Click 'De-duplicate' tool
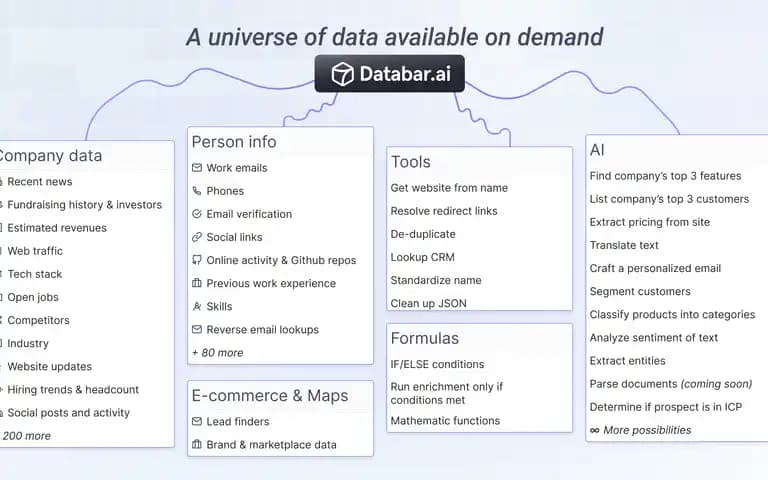The image size is (768, 480). pyautogui.click(x=423, y=234)
